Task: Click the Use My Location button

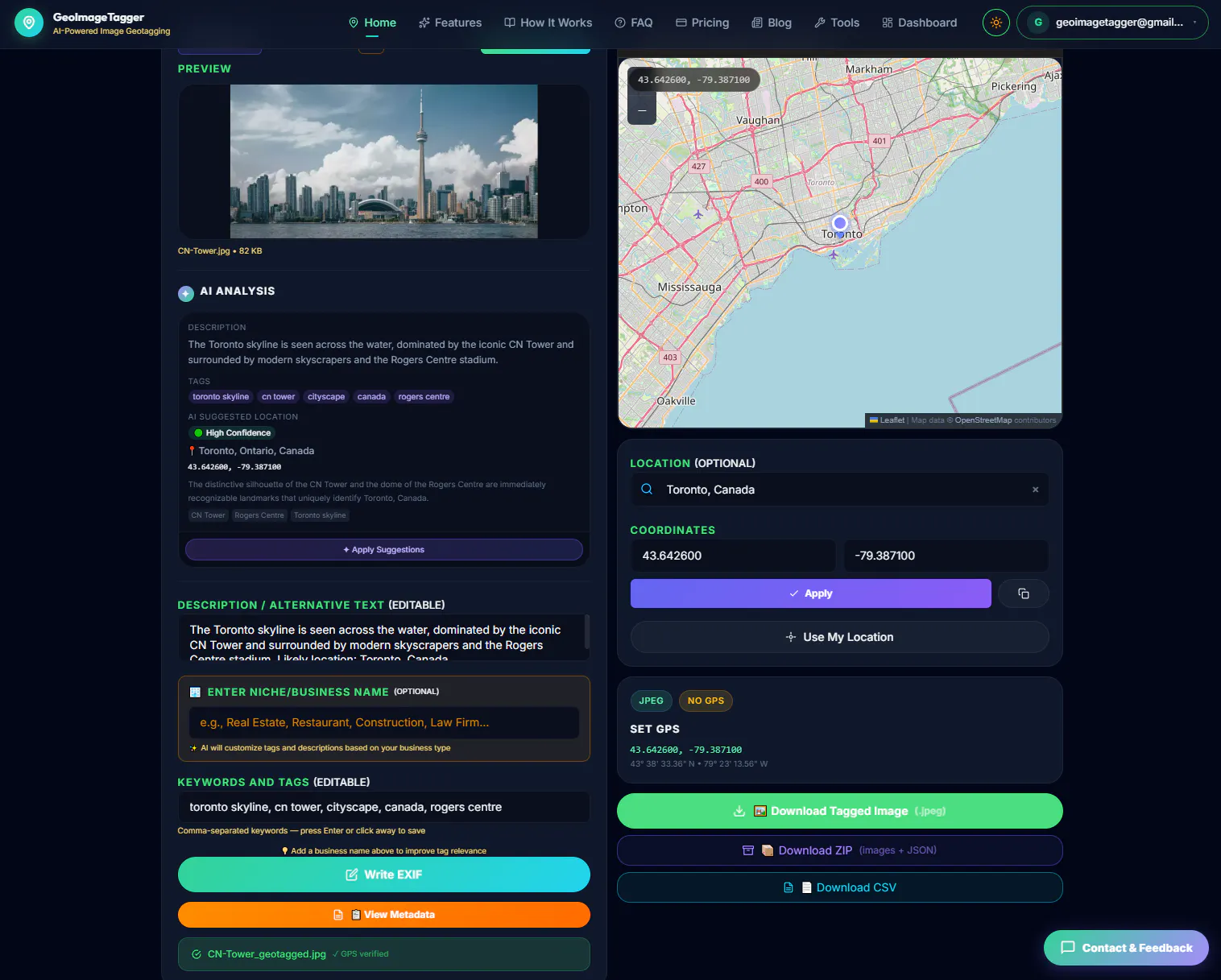Action: coord(839,637)
